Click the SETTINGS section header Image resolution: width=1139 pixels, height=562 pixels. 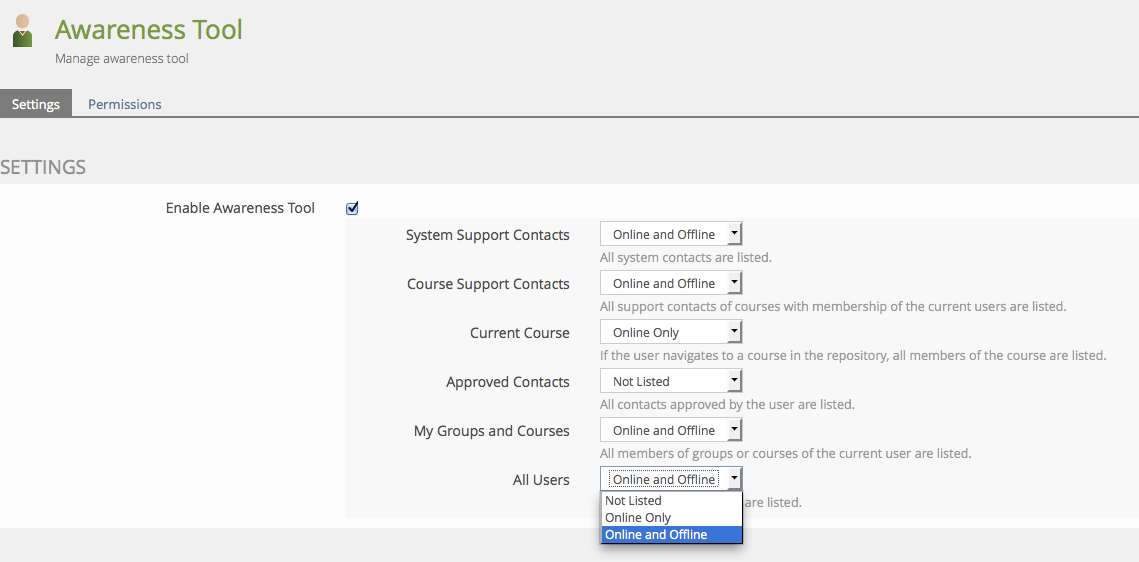[x=43, y=167]
